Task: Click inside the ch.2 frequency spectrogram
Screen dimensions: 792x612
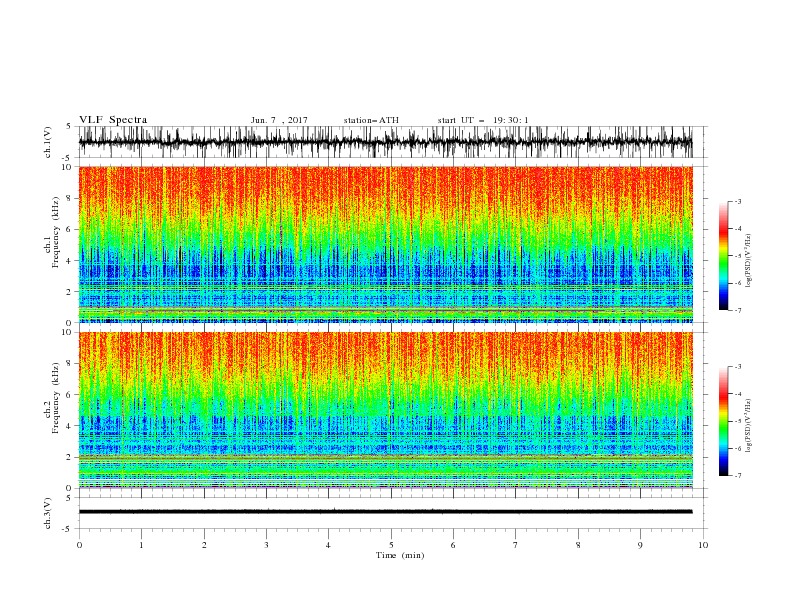Action: point(385,410)
